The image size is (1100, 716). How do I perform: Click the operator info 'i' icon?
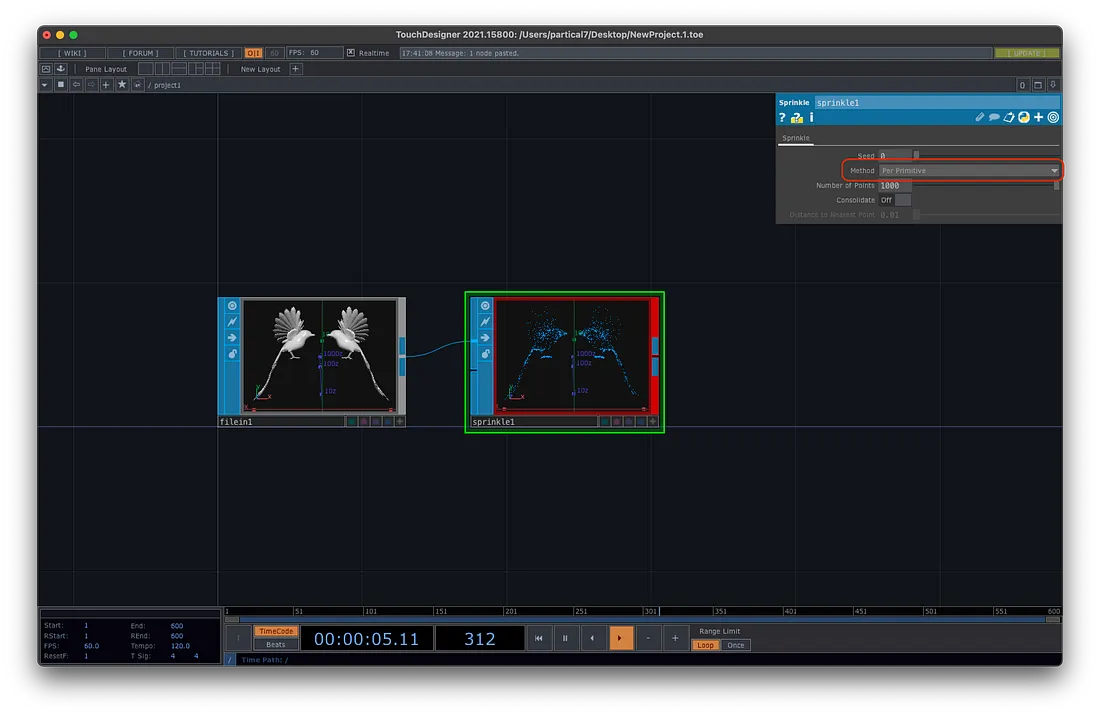[811, 118]
